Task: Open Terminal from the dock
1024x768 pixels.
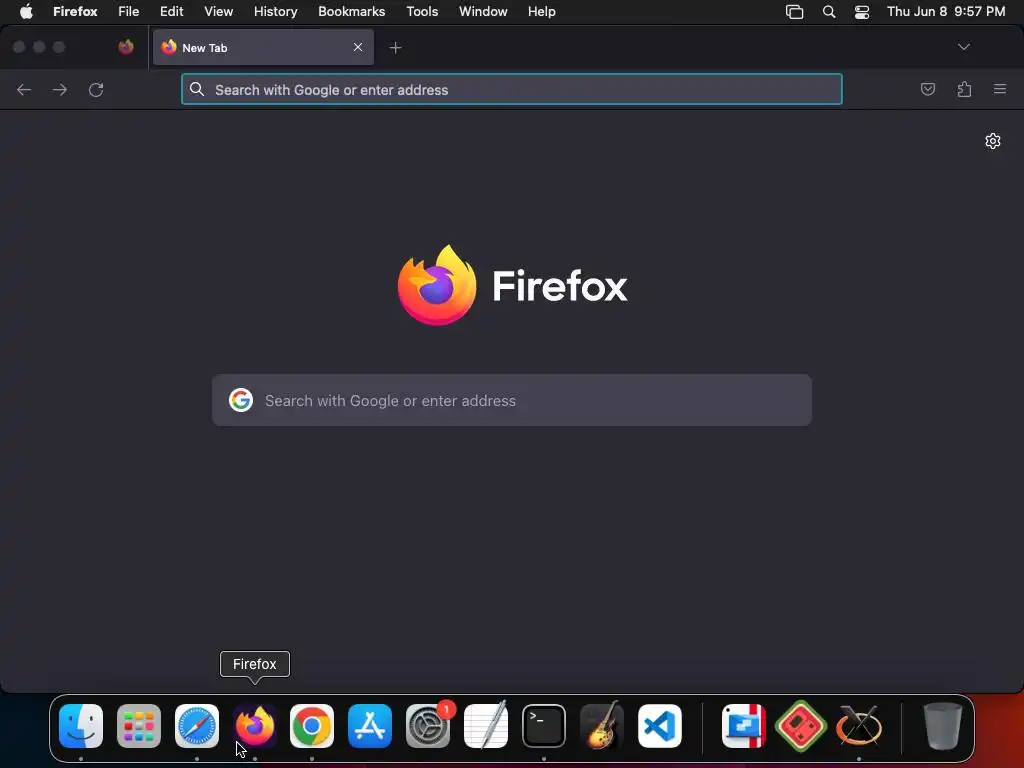Action: pos(544,726)
